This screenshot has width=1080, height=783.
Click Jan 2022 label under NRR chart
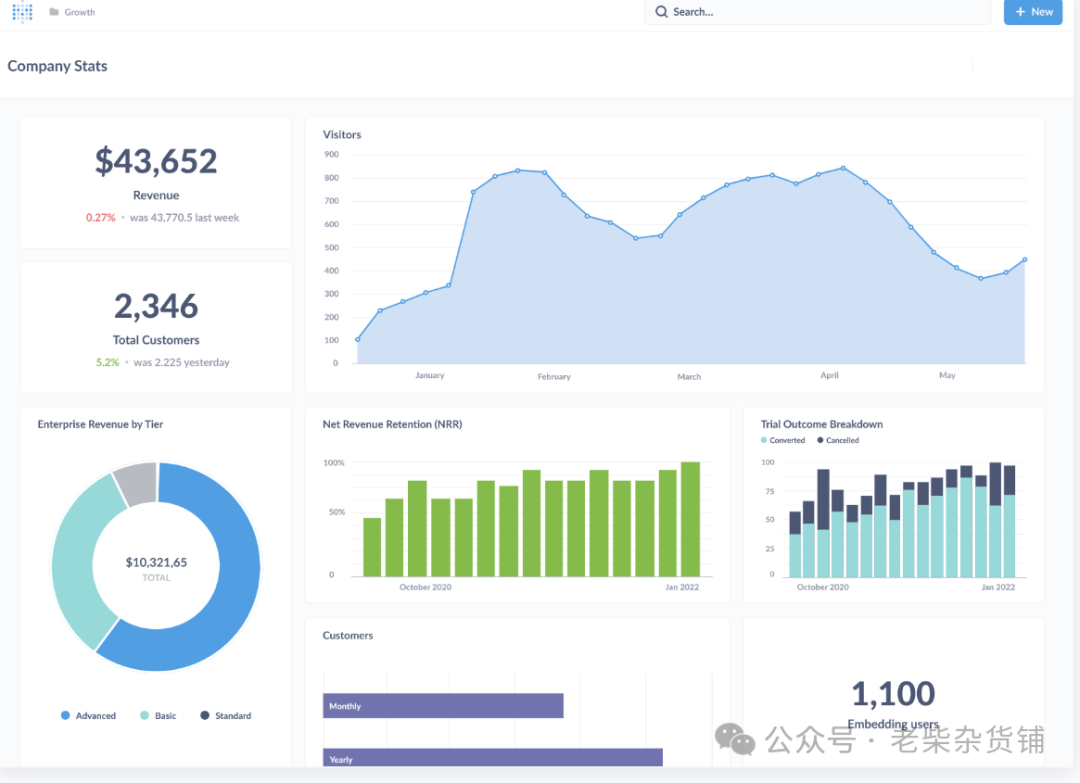pyautogui.click(x=682, y=587)
